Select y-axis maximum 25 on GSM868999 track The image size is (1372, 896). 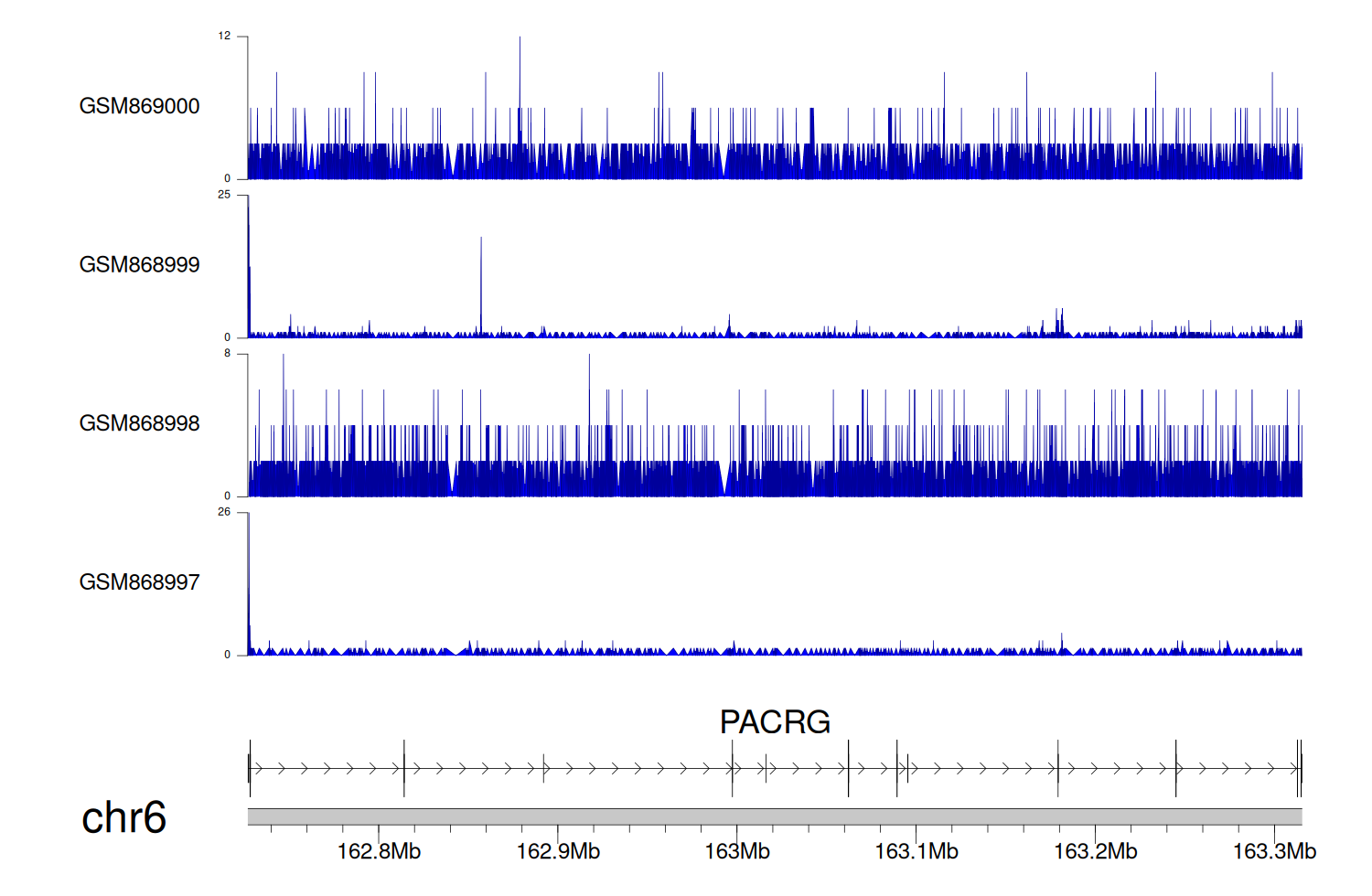pos(224,195)
